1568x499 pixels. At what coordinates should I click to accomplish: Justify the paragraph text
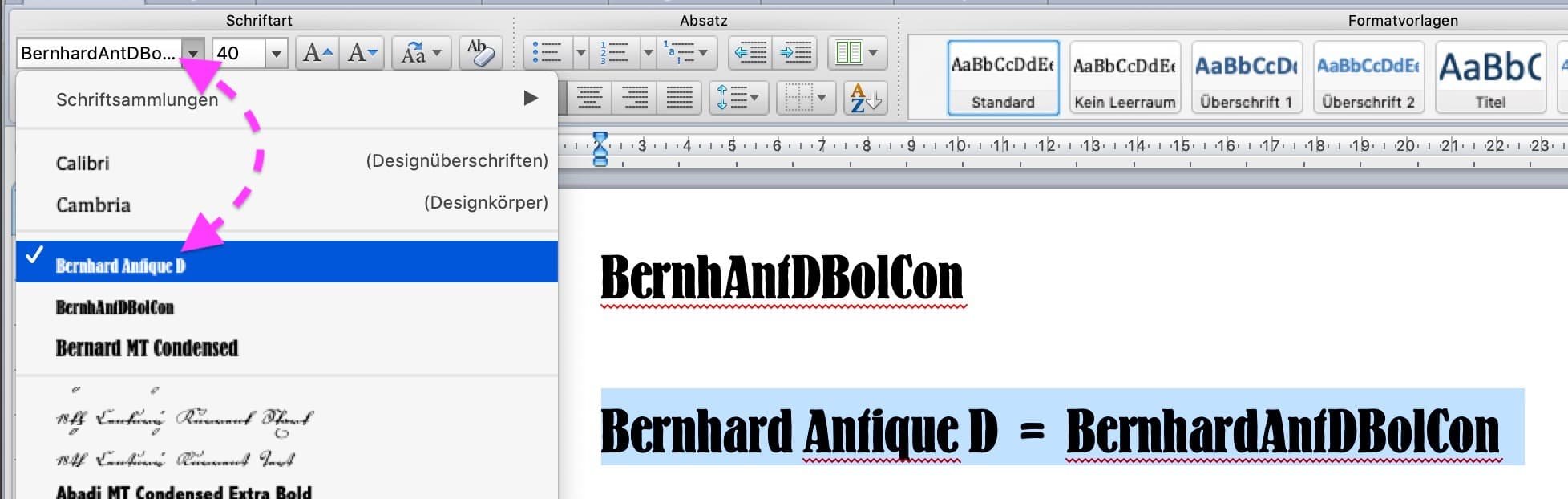click(x=680, y=99)
